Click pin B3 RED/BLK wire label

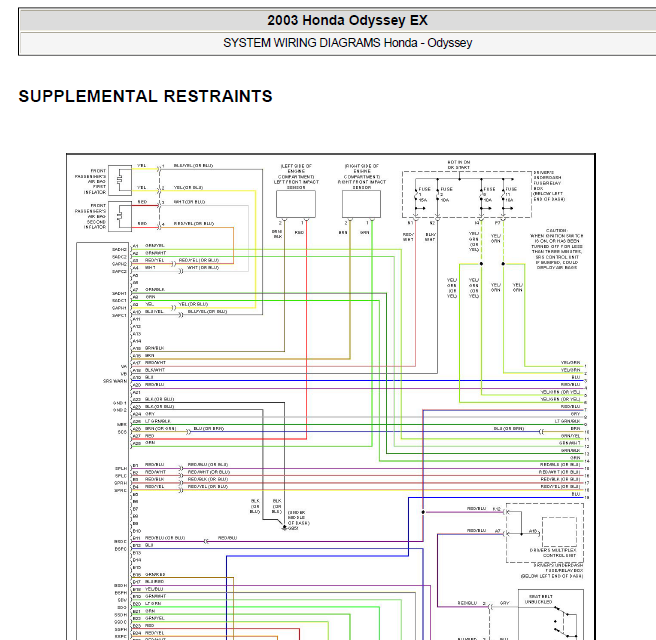154,479
